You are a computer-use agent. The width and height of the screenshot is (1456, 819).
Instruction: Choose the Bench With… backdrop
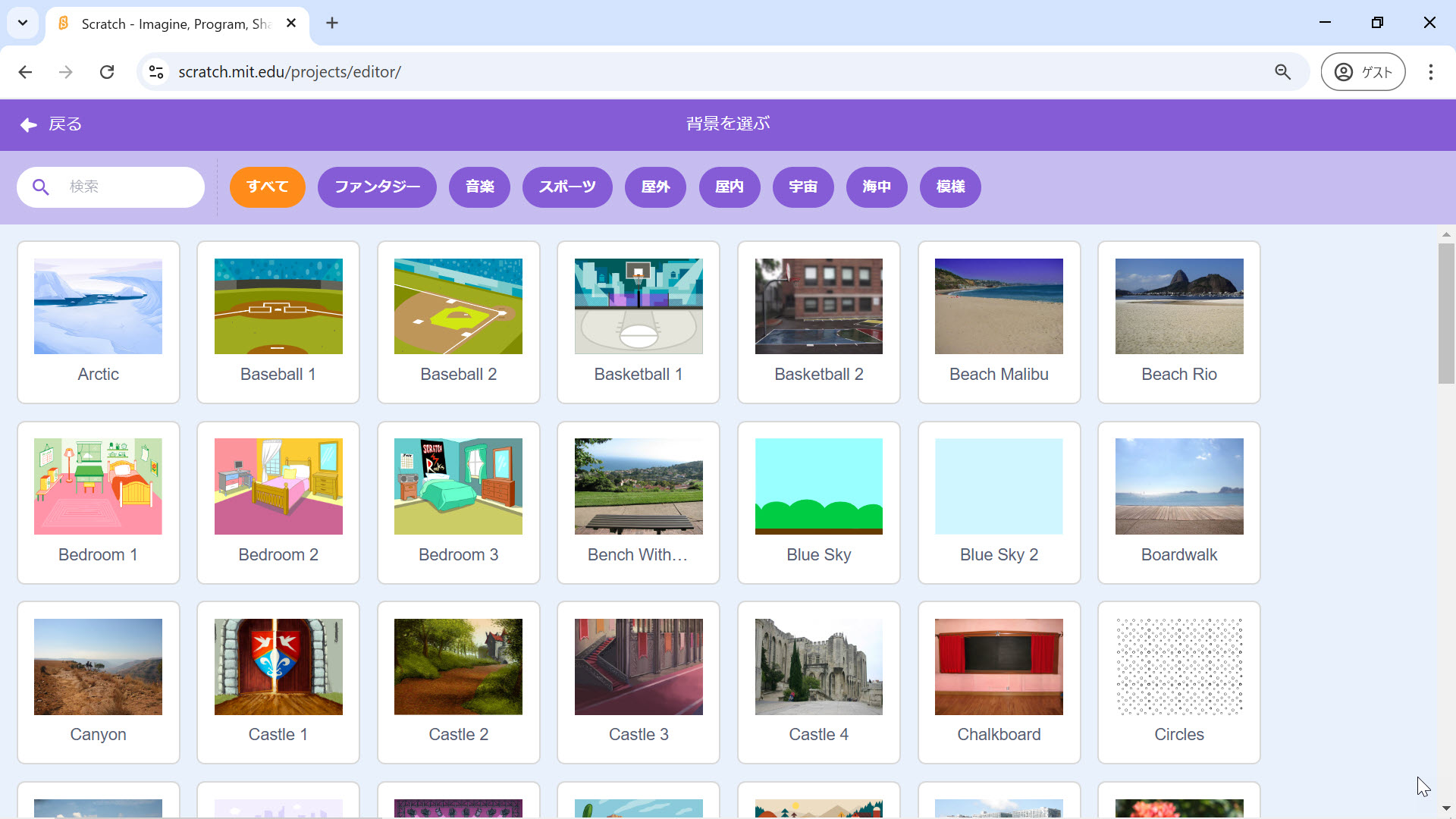[x=639, y=503]
